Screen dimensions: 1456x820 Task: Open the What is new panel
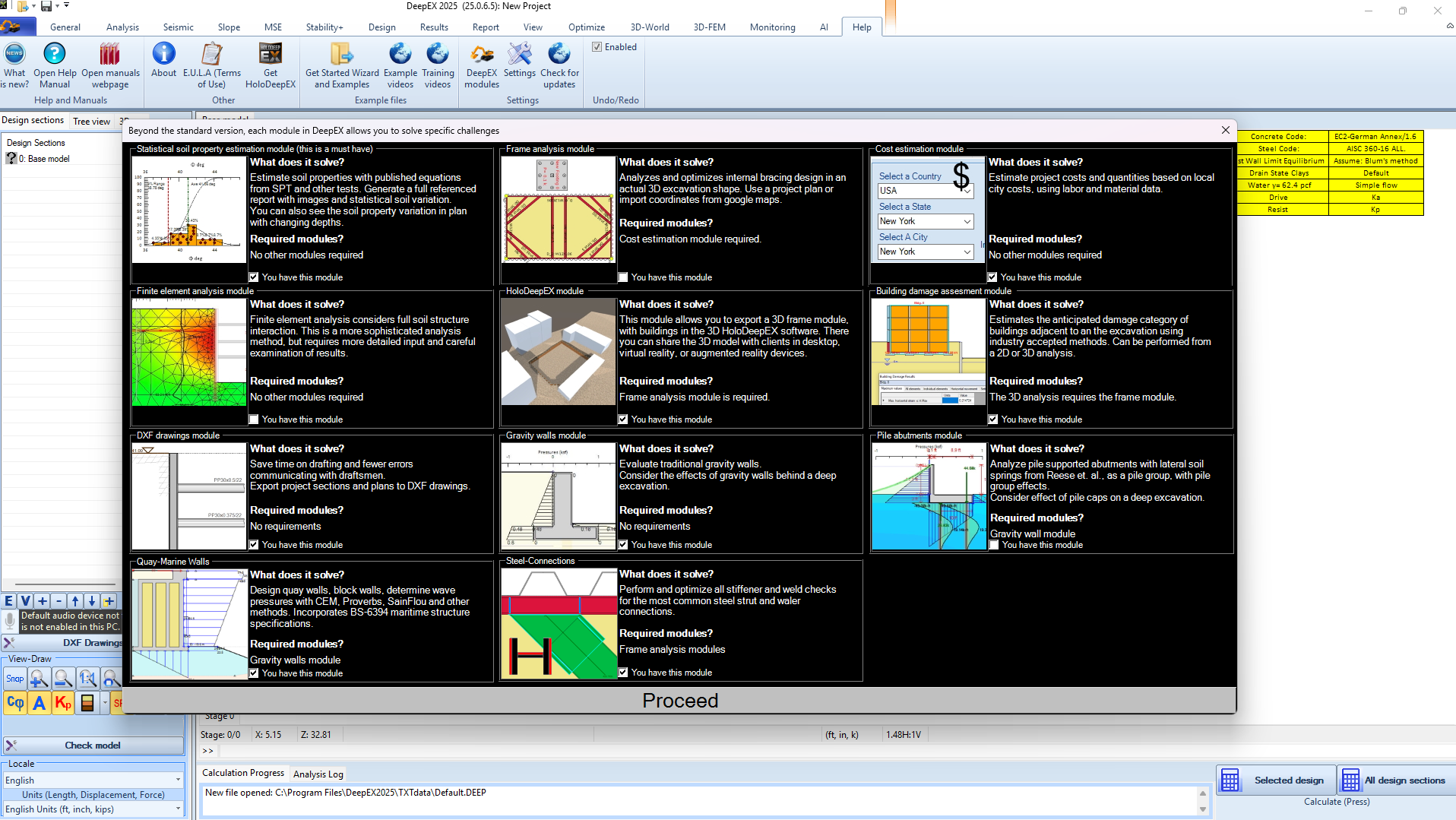(x=14, y=65)
